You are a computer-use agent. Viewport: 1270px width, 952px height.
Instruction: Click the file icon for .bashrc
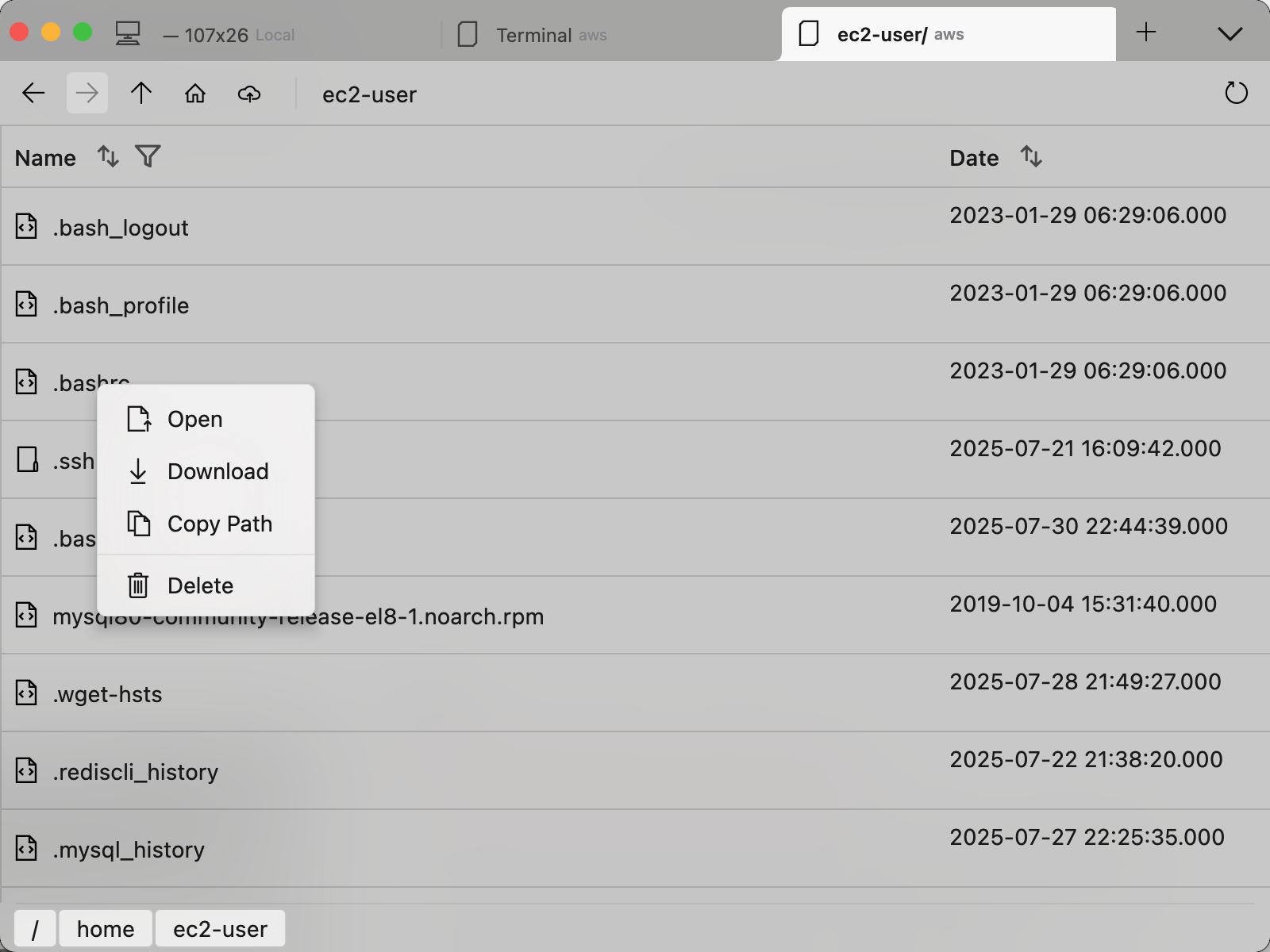tap(26, 382)
